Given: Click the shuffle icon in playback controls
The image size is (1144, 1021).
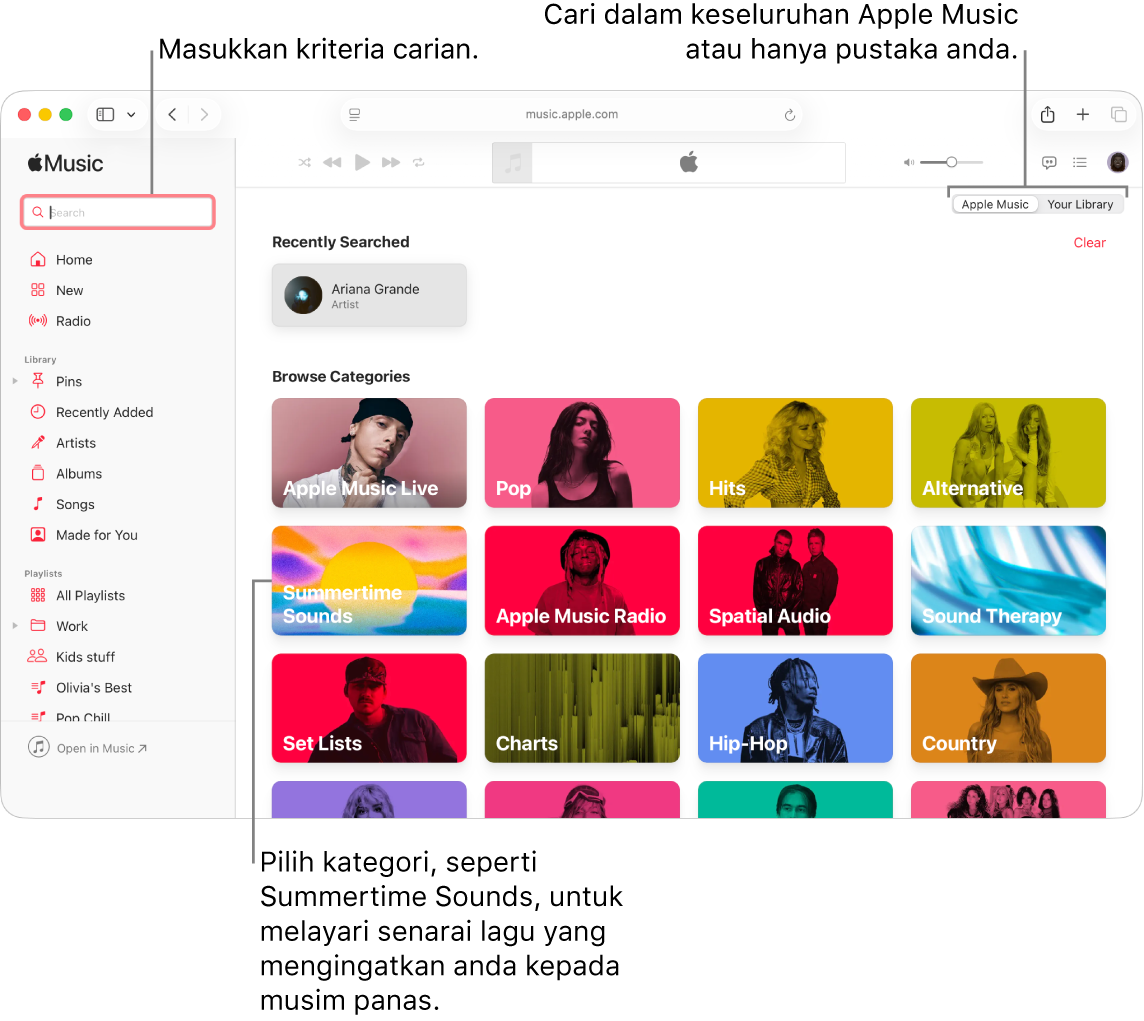Looking at the screenshot, I should point(304,162).
